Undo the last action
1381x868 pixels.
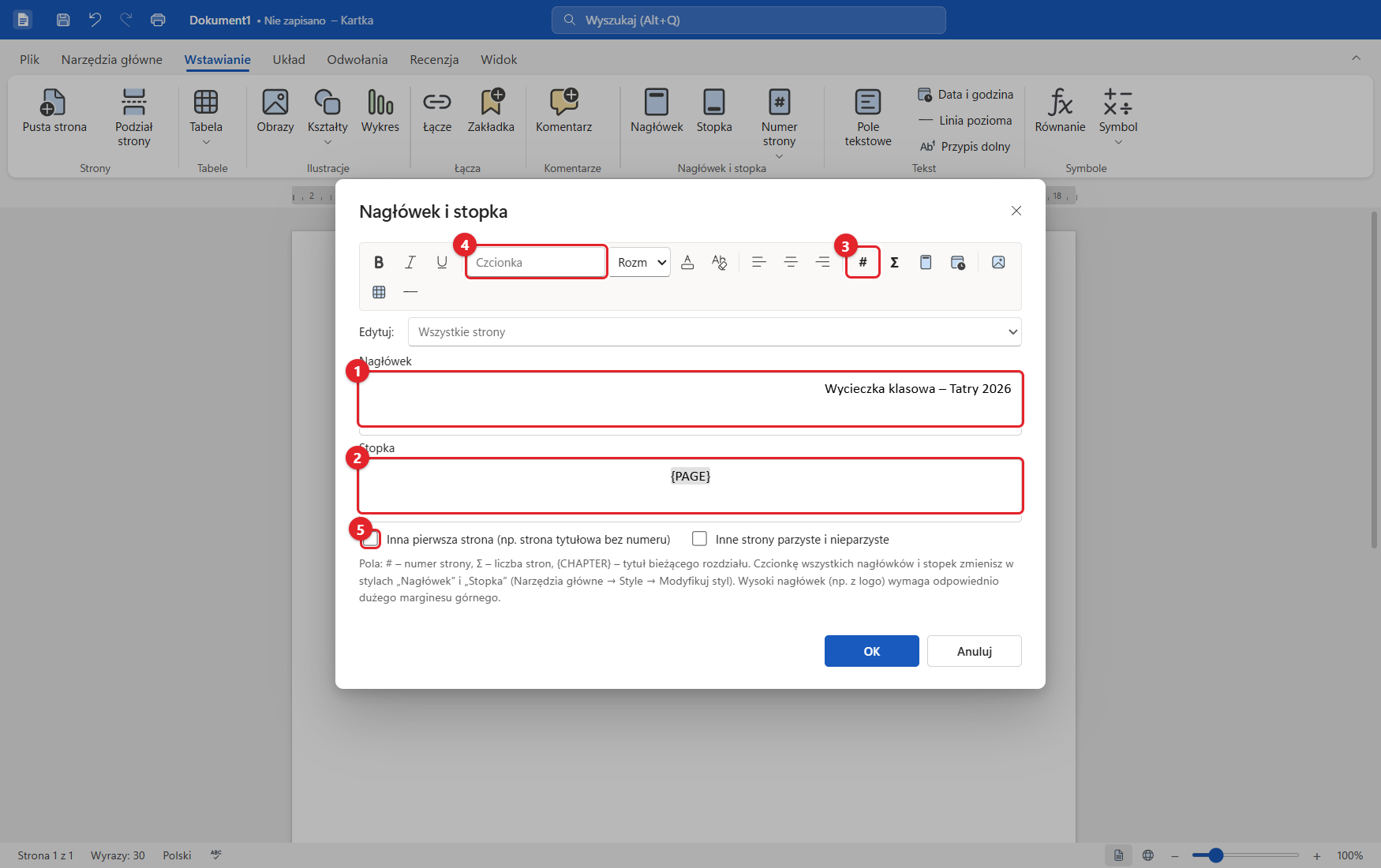[x=95, y=20]
